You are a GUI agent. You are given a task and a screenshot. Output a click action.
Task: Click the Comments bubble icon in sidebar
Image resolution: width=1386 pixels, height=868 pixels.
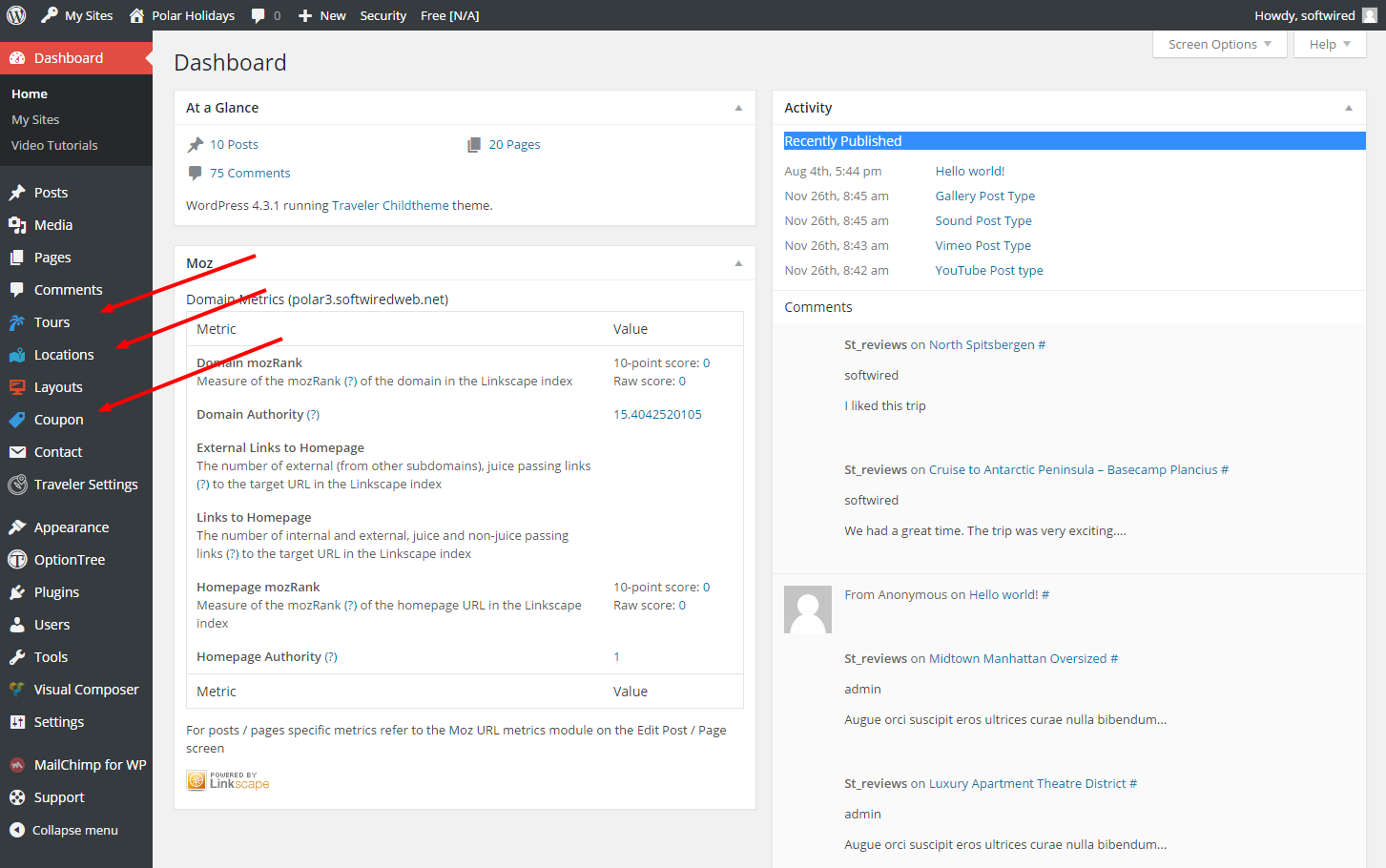[x=17, y=290]
